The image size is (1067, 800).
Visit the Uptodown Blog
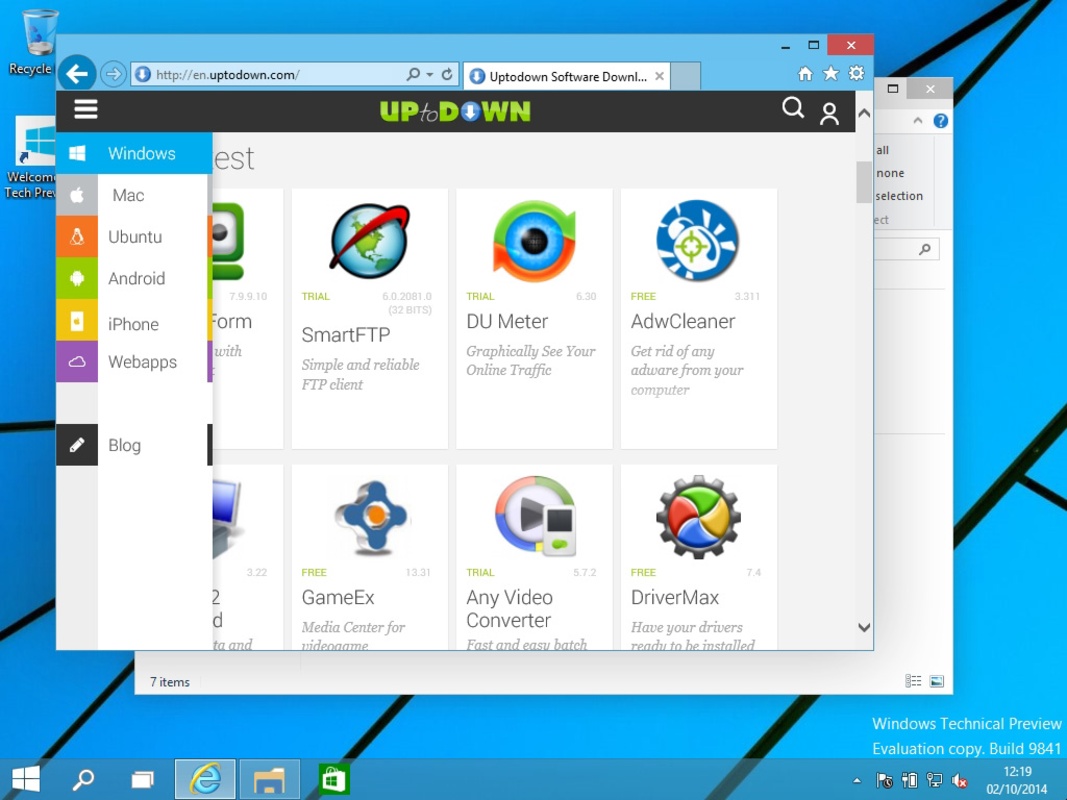pyautogui.click(x=124, y=445)
